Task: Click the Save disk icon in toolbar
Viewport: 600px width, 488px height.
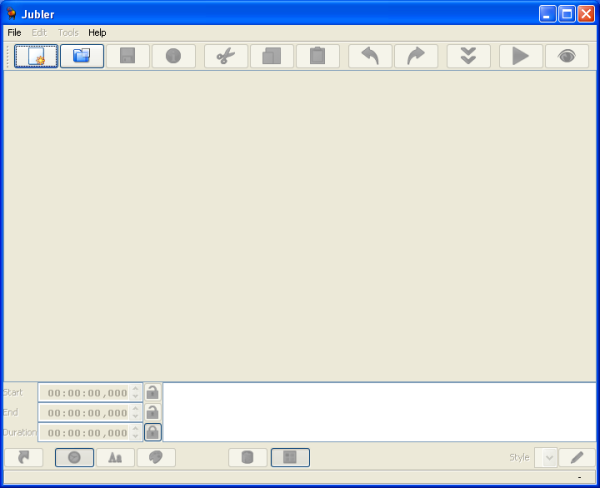Action: pos(128,56)
